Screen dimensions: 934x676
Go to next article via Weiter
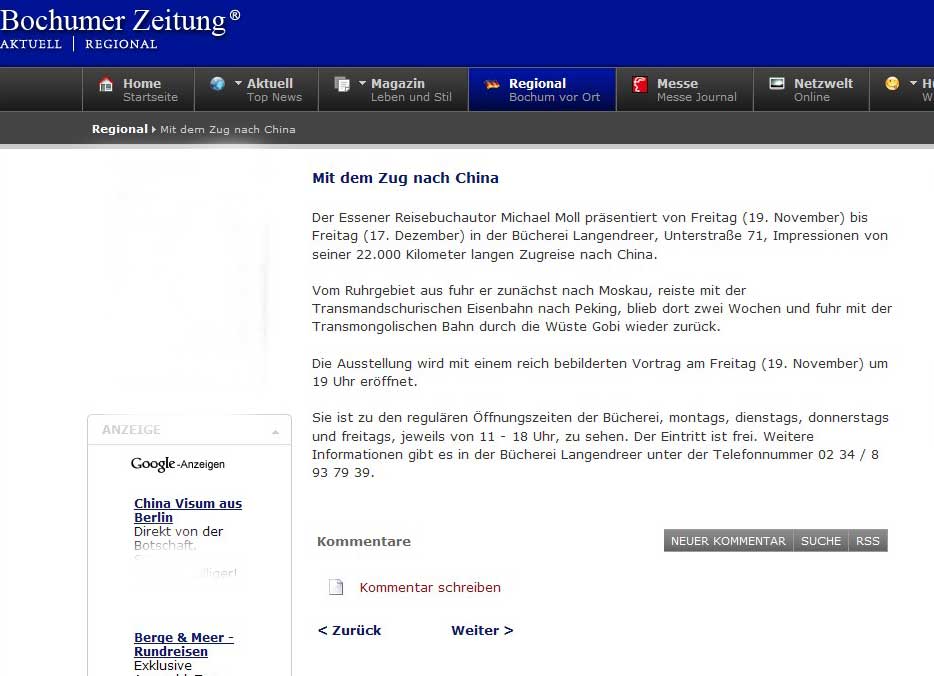coord(482,631)
